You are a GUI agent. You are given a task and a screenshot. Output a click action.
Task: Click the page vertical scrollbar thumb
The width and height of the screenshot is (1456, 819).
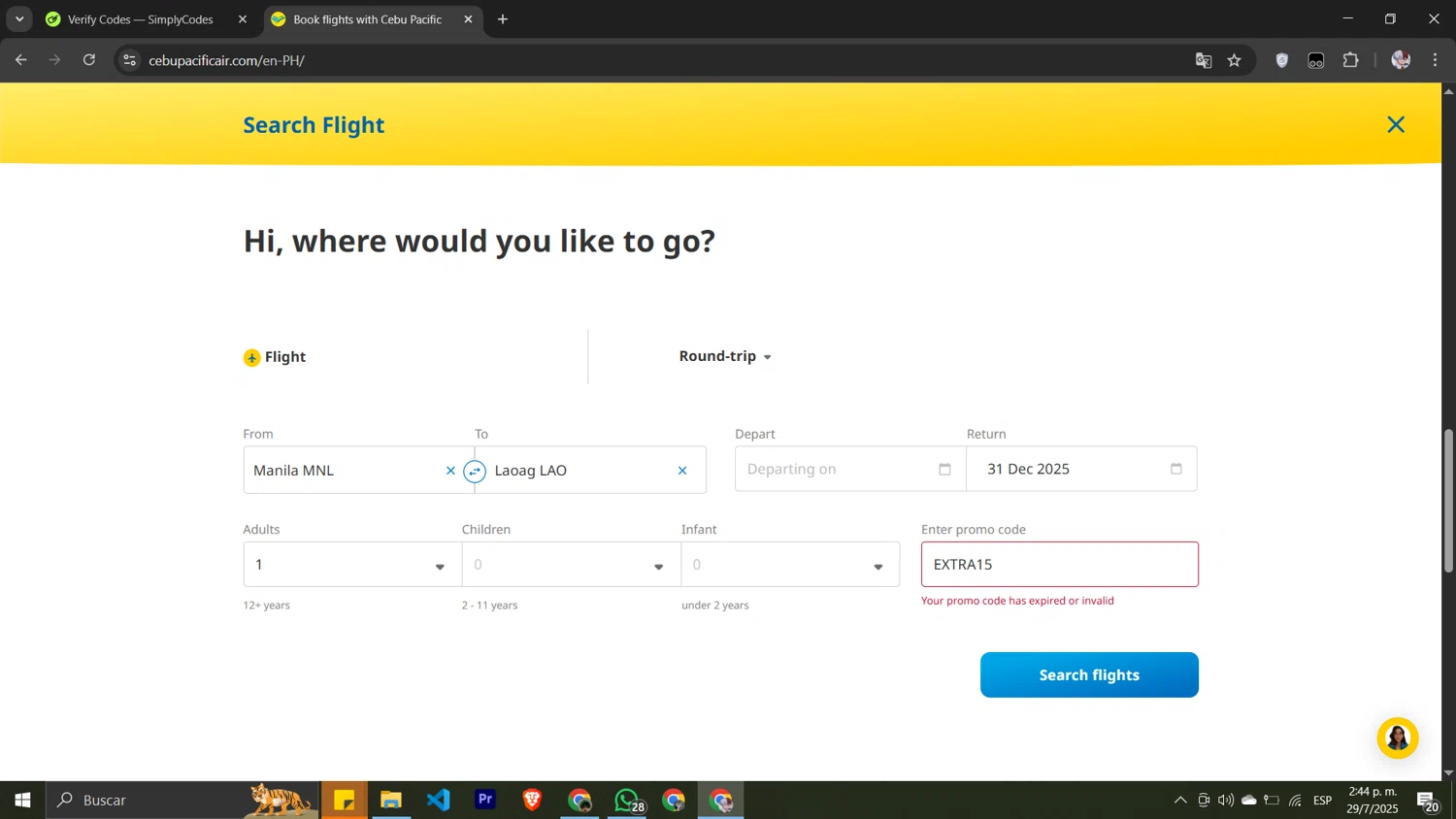pyautogui.click(x=1448, y=500)
